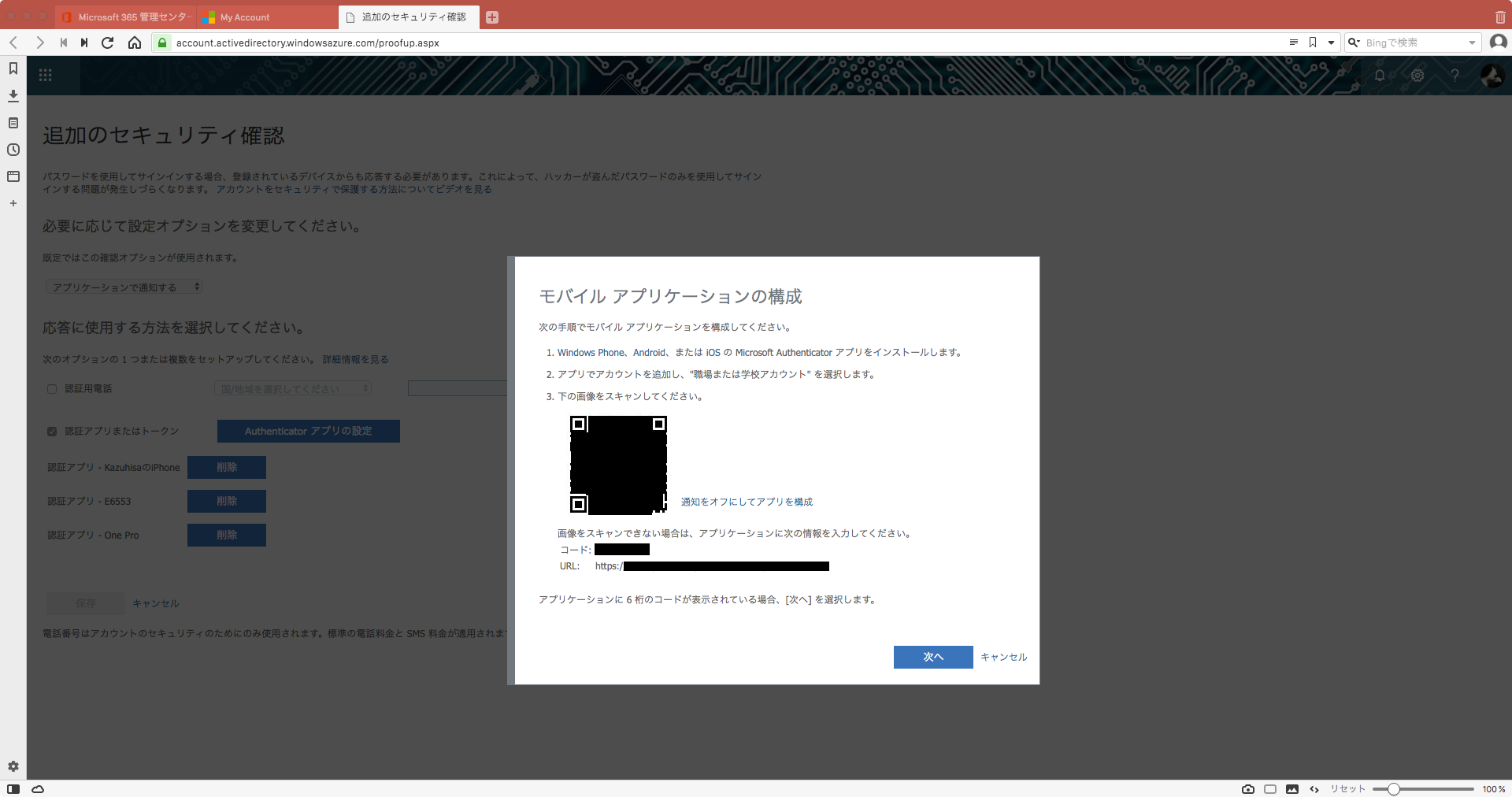Delete the One Pro authenticator app

click(x=227, y=536)
